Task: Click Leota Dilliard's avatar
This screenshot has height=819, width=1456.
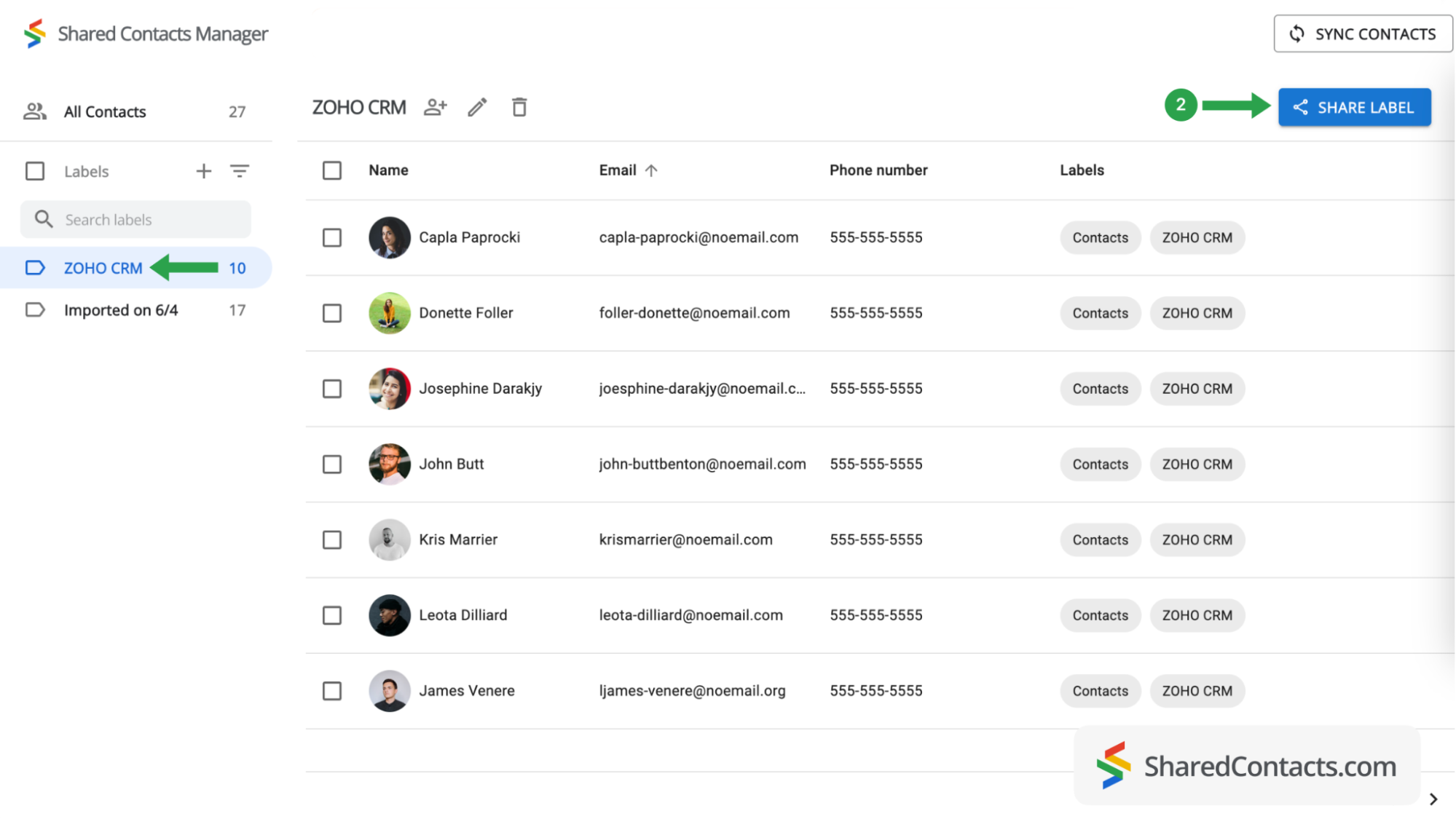Action: pos(390,615)
